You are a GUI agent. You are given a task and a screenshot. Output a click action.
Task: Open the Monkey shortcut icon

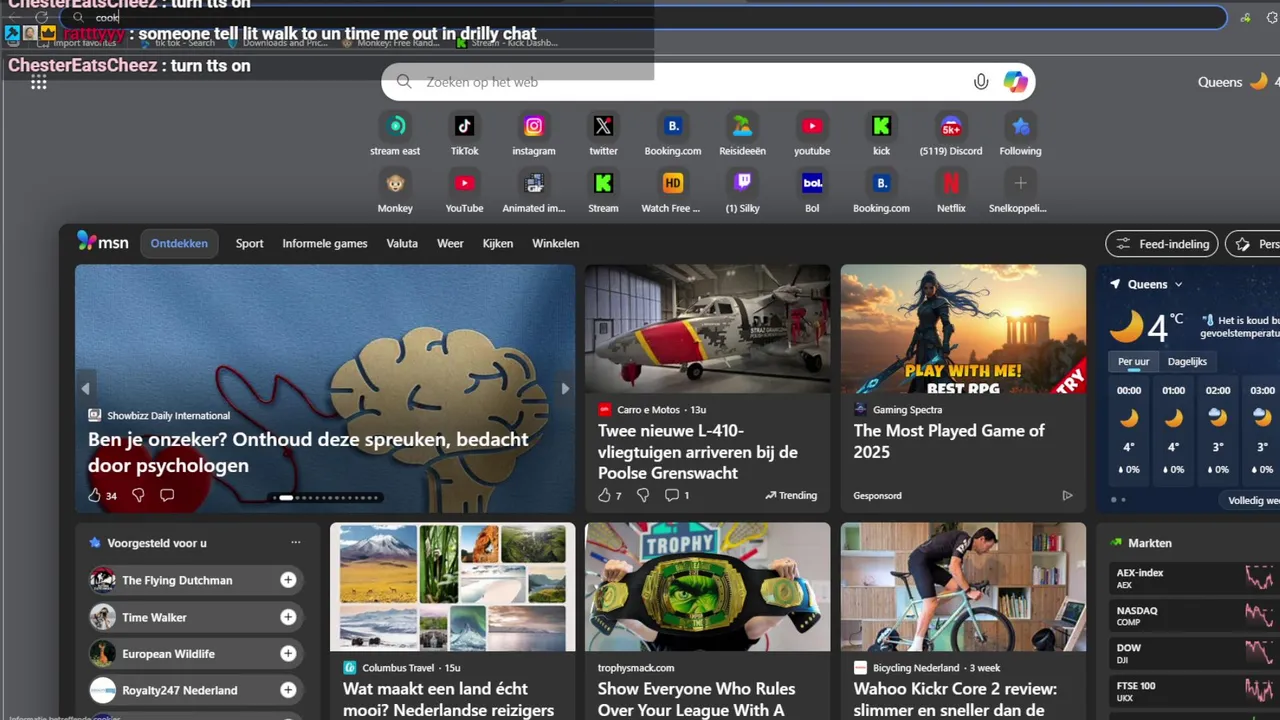(x=395, y=183)
